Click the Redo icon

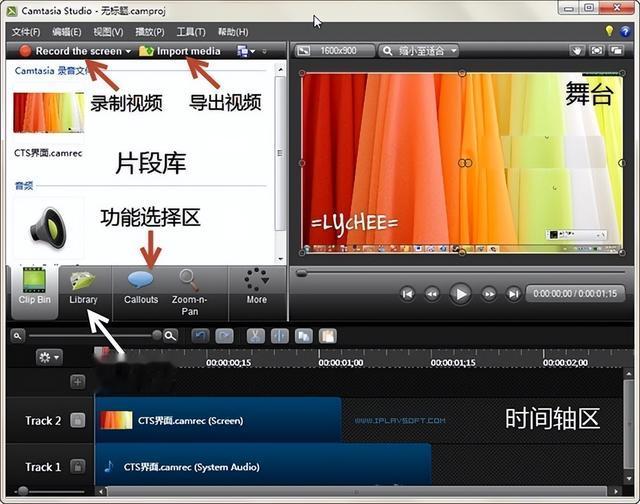pos(224,336)
